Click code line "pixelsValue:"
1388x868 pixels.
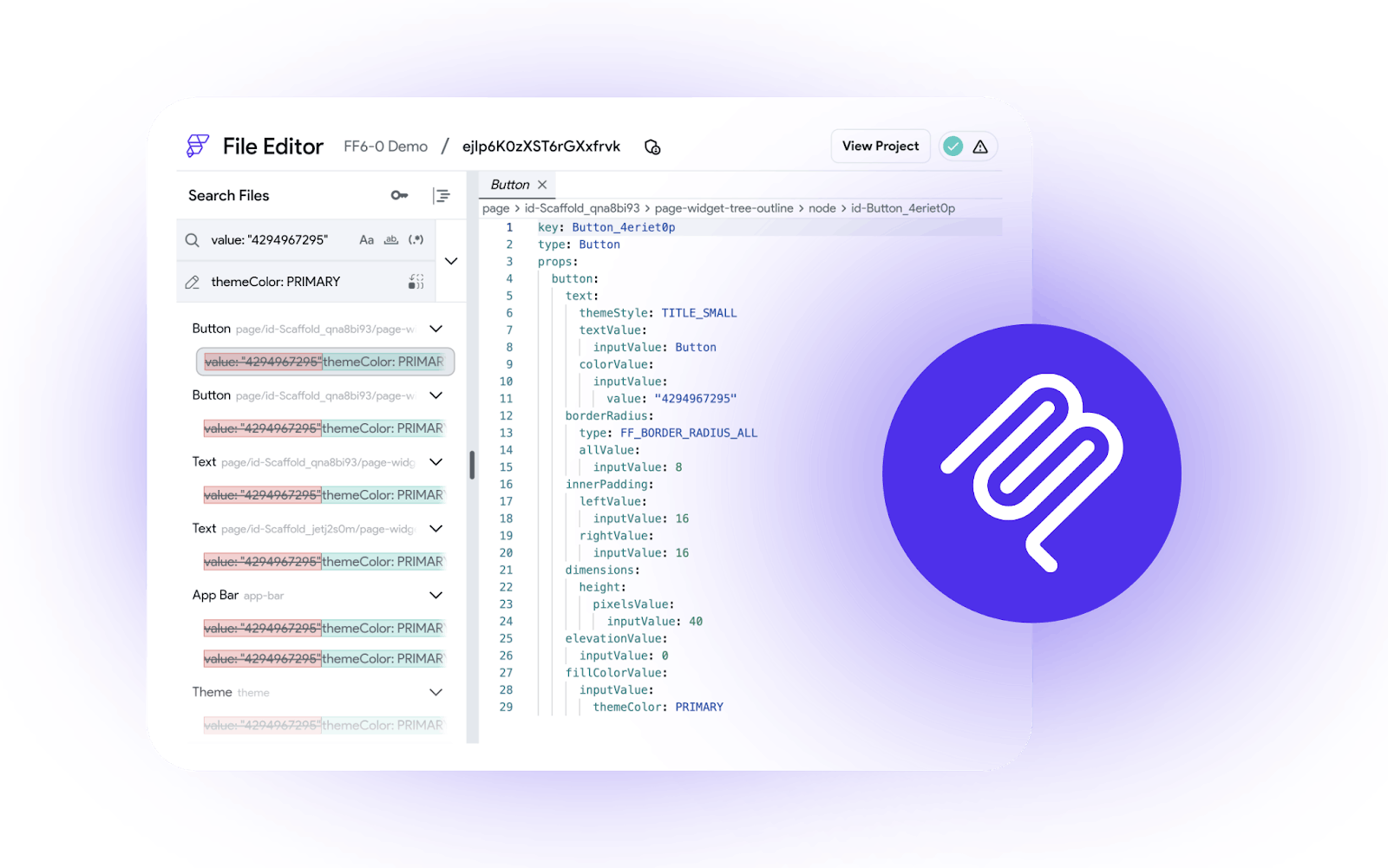(x=634, y=604)
